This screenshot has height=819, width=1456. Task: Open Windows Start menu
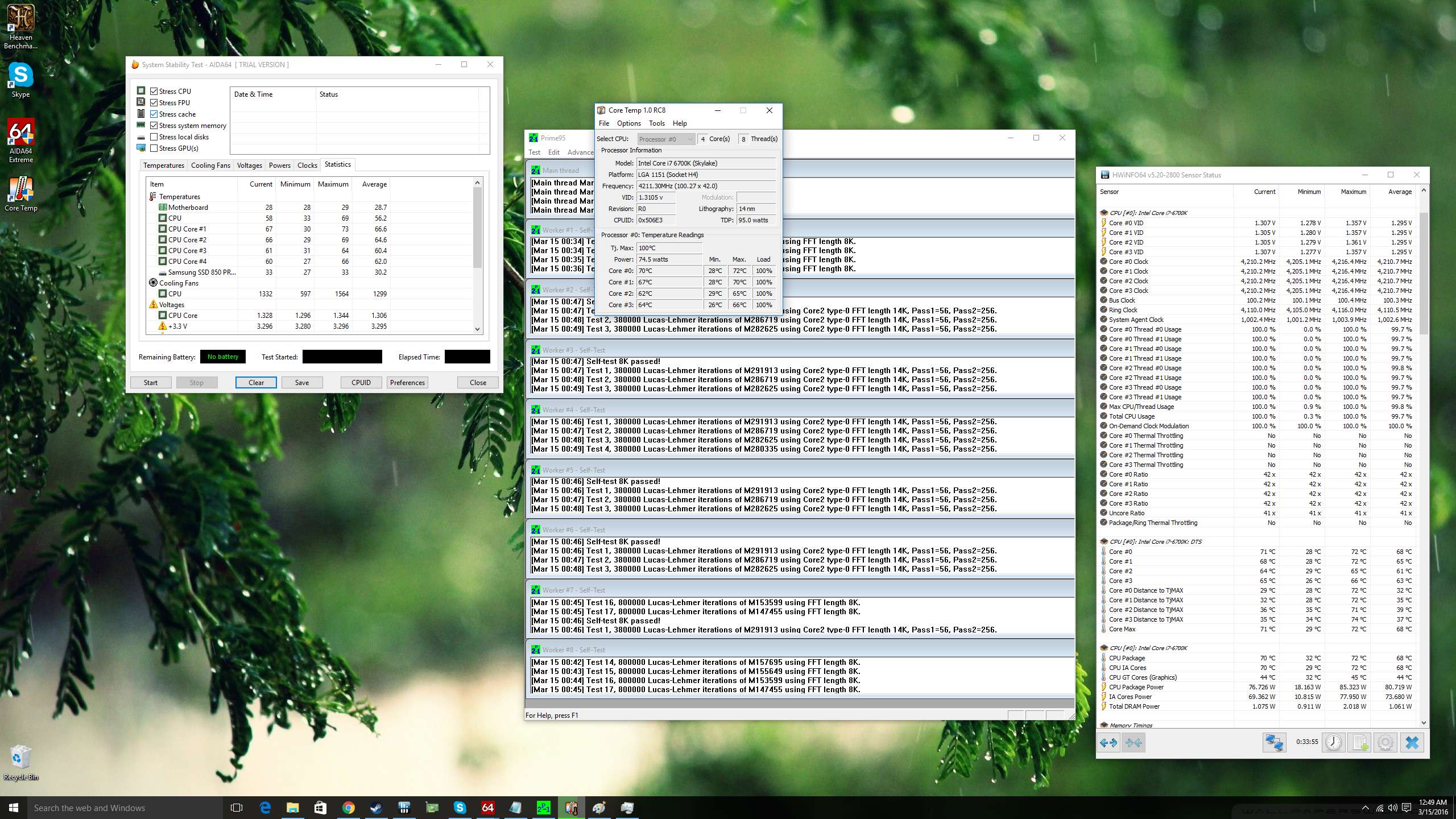click(14, 808)
